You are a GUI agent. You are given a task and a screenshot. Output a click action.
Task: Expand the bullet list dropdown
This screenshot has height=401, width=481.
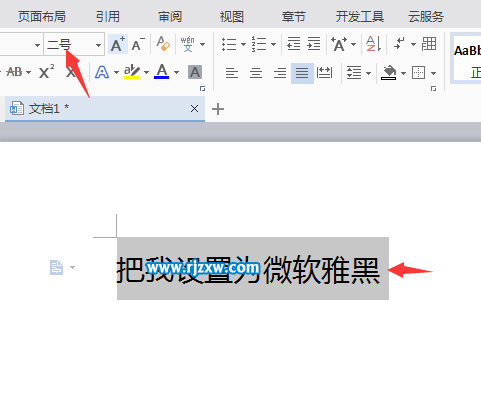pyautogui.click(x=243, y=44)
